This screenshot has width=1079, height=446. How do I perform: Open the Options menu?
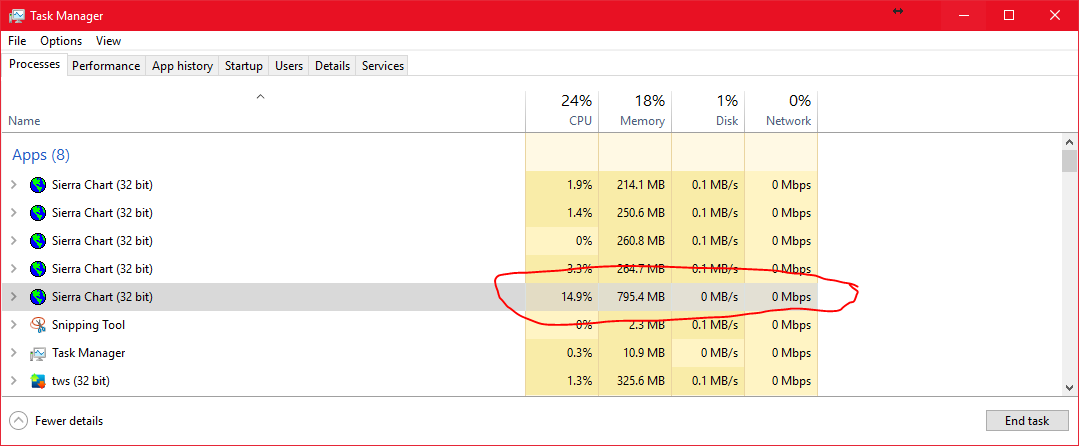pos(61,41)
